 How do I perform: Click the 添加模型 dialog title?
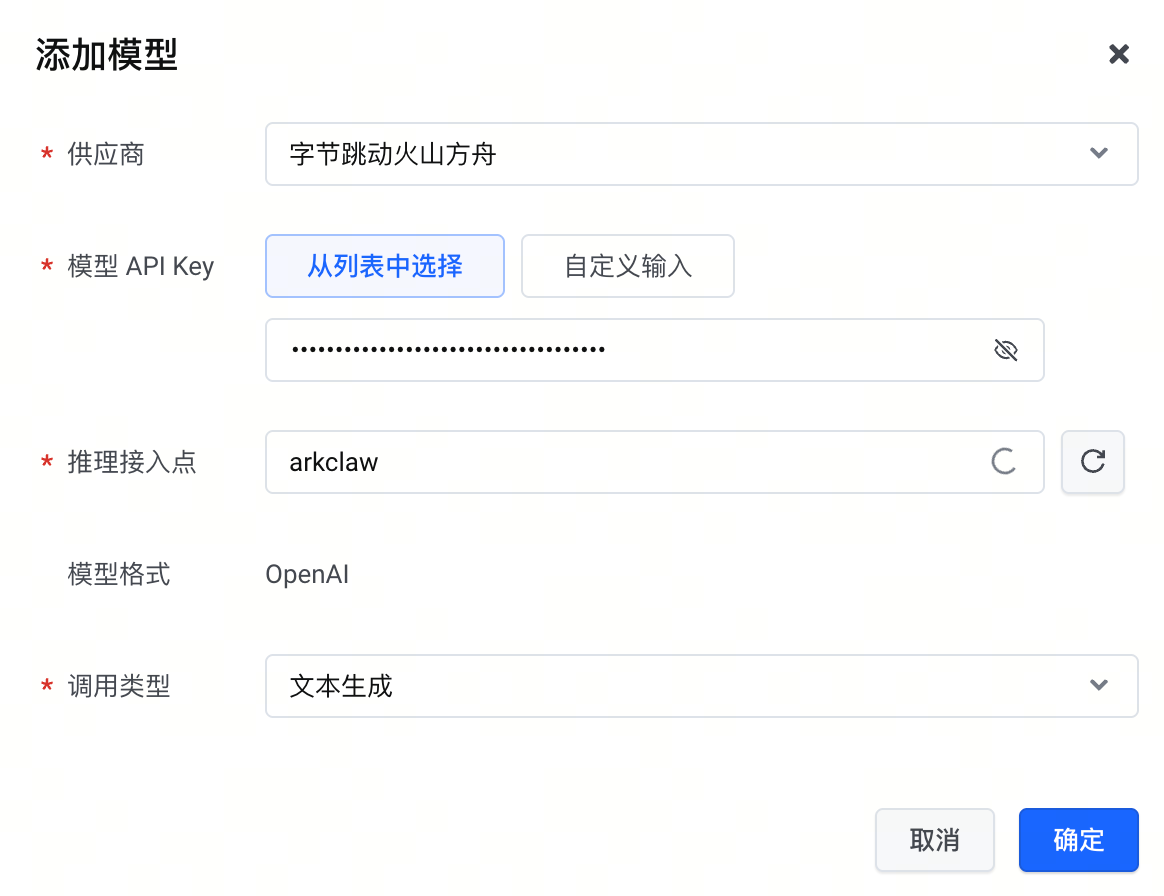(107, 54)
